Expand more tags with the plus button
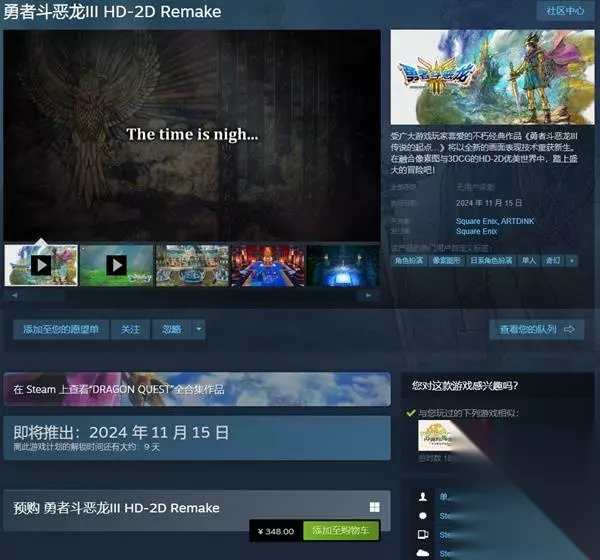 click(572, 261)
